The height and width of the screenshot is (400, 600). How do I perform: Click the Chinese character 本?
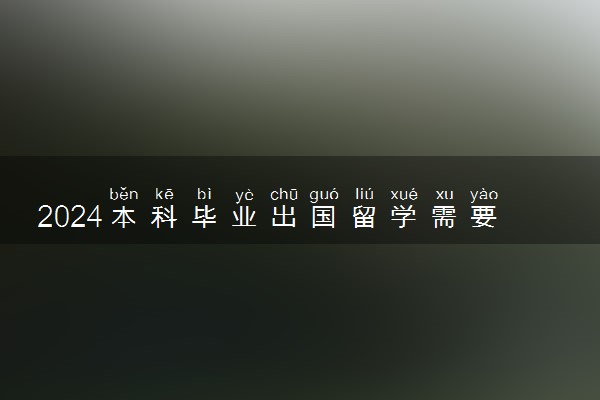coord(124,217)
